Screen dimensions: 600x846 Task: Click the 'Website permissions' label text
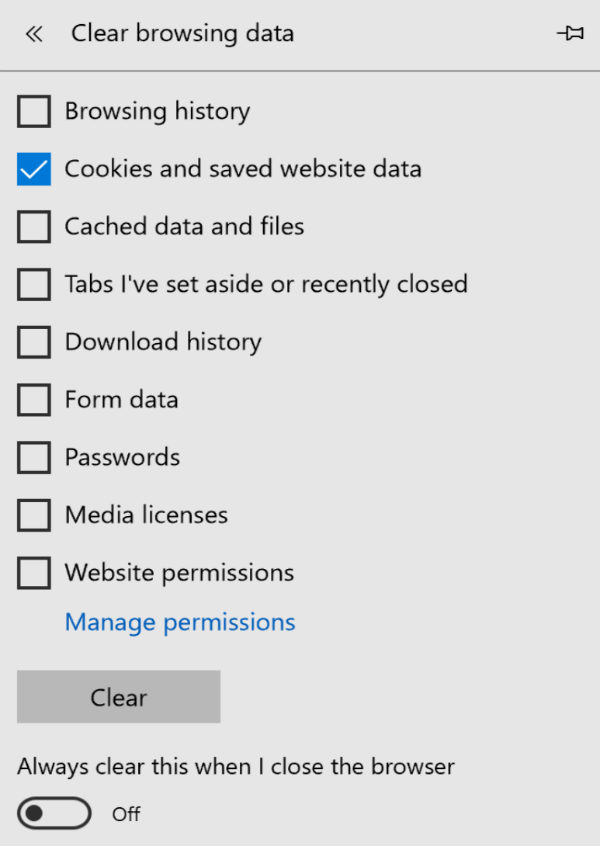point(179,573)
